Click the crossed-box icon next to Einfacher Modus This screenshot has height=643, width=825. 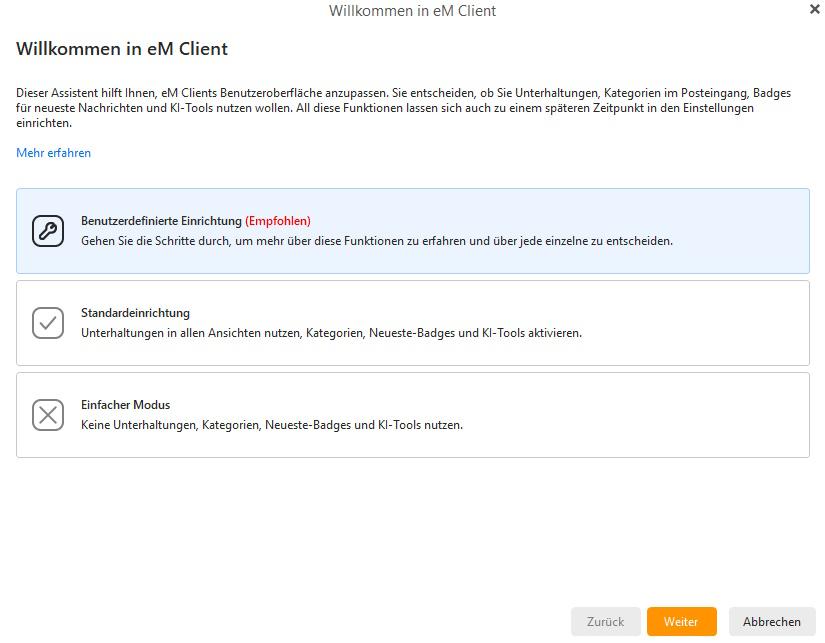pyautogui.click(x=47, y=415)
